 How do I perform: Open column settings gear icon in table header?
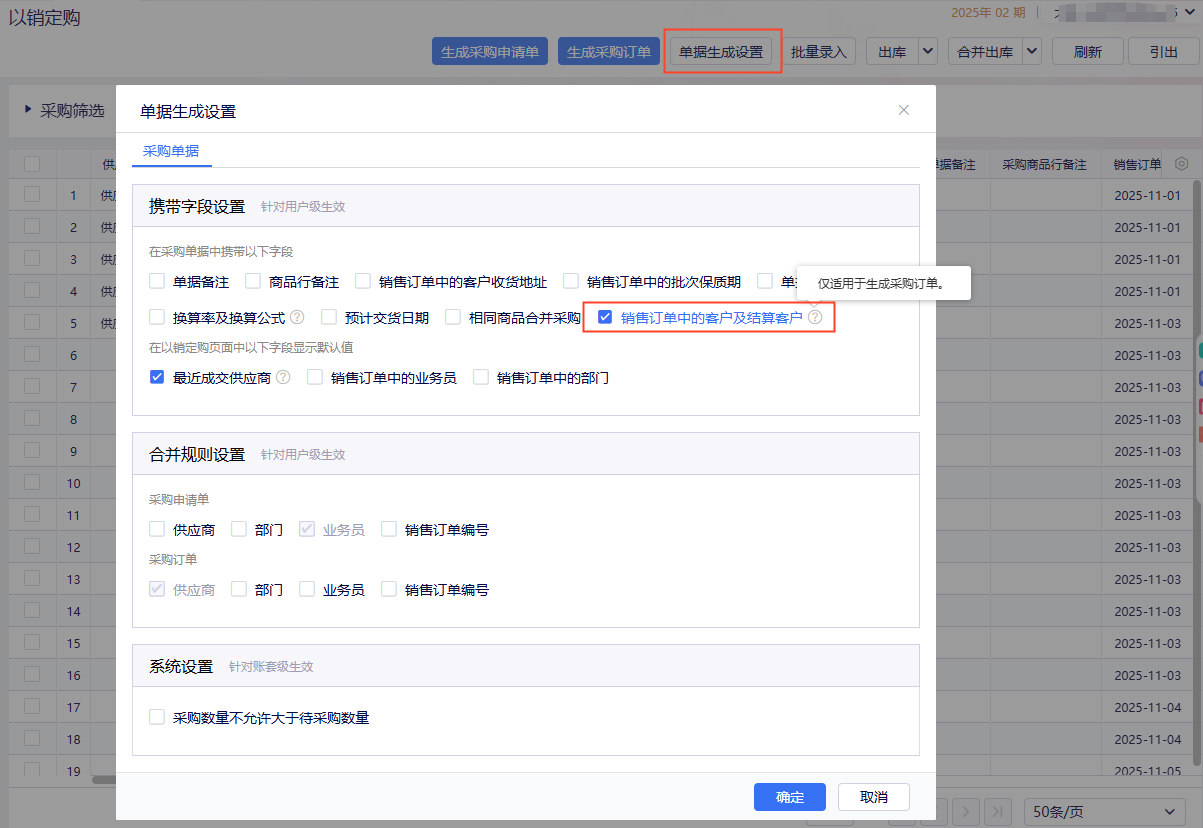coord(1182,164)
